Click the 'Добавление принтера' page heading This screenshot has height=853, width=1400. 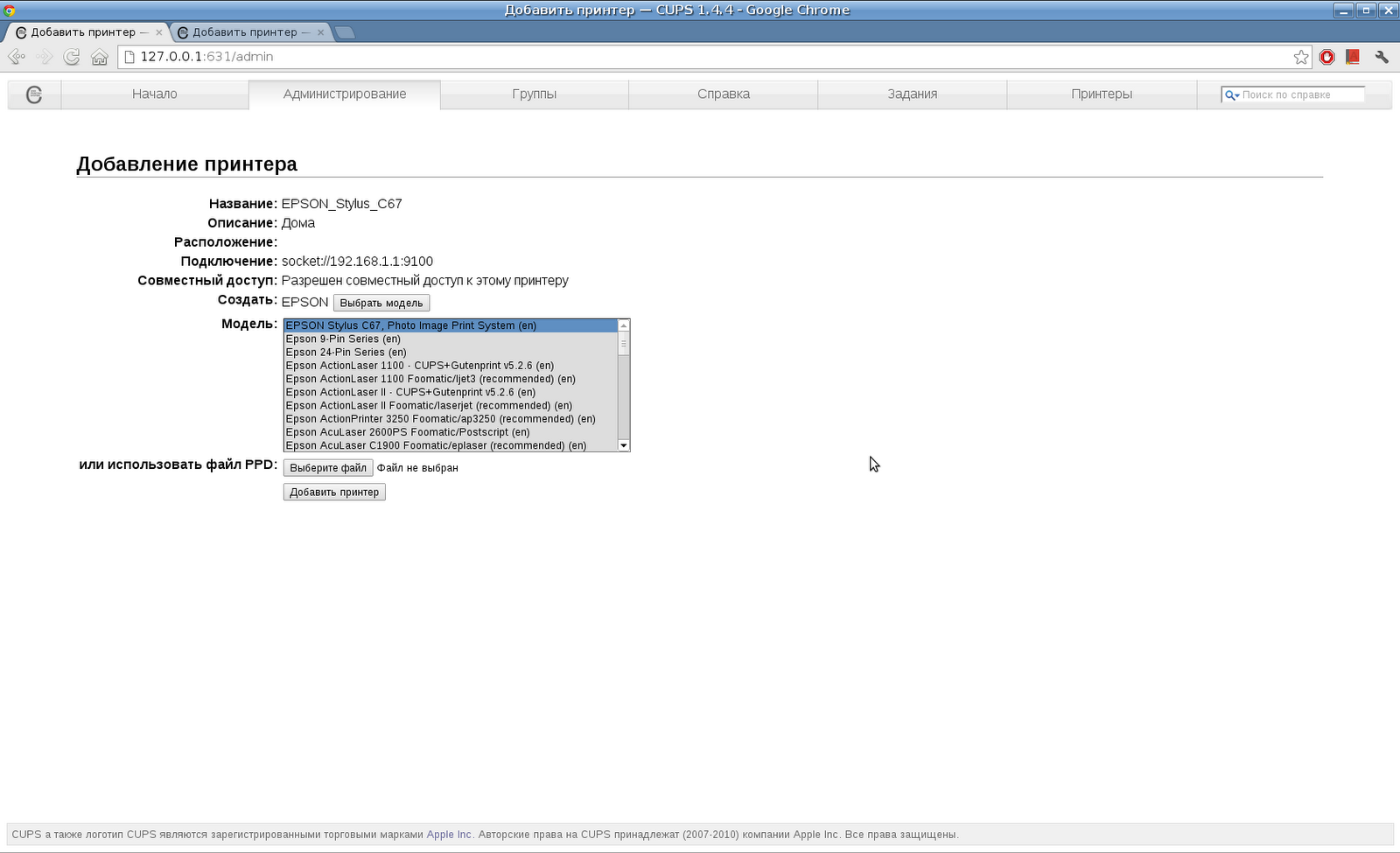187,164
